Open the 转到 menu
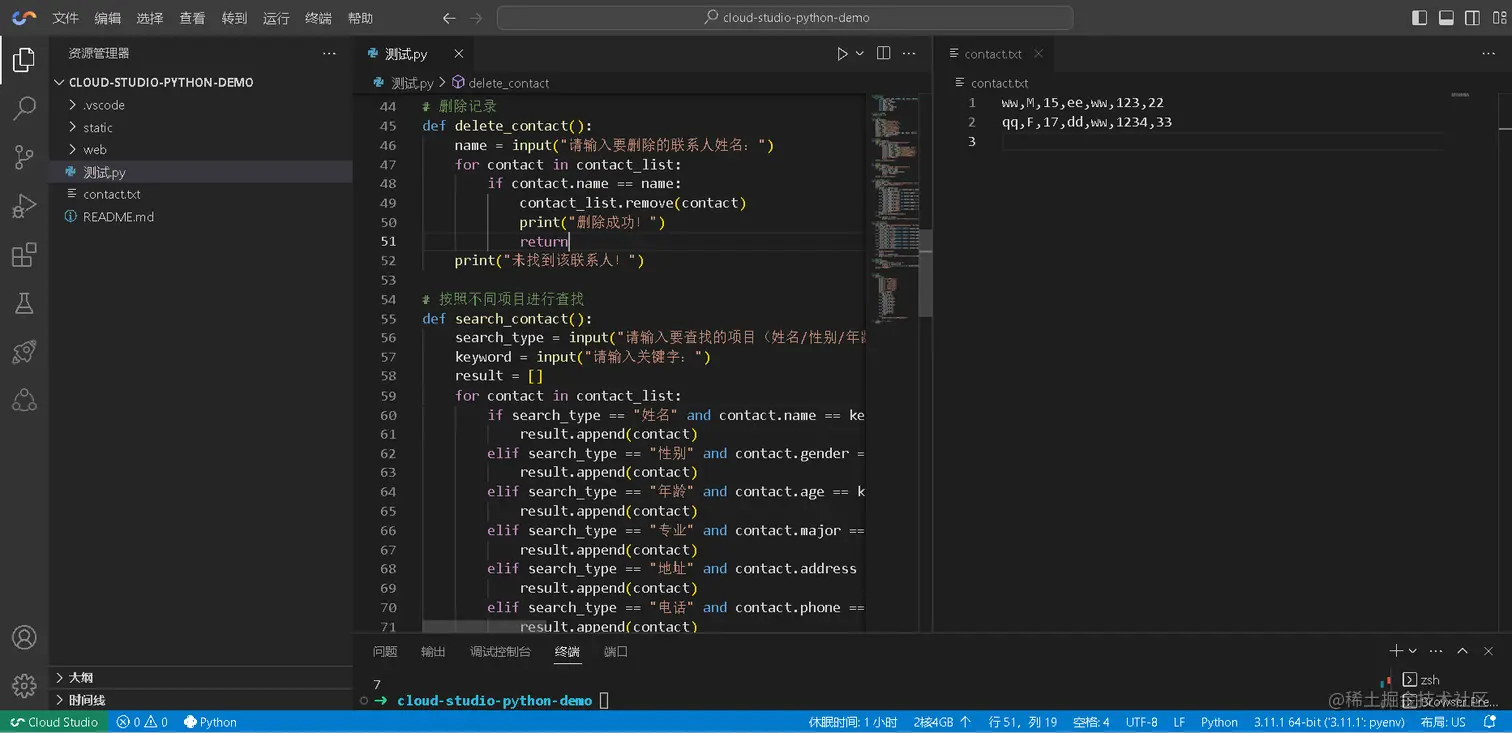This screenshot has height=733, width=1512. tap(234, 18)
